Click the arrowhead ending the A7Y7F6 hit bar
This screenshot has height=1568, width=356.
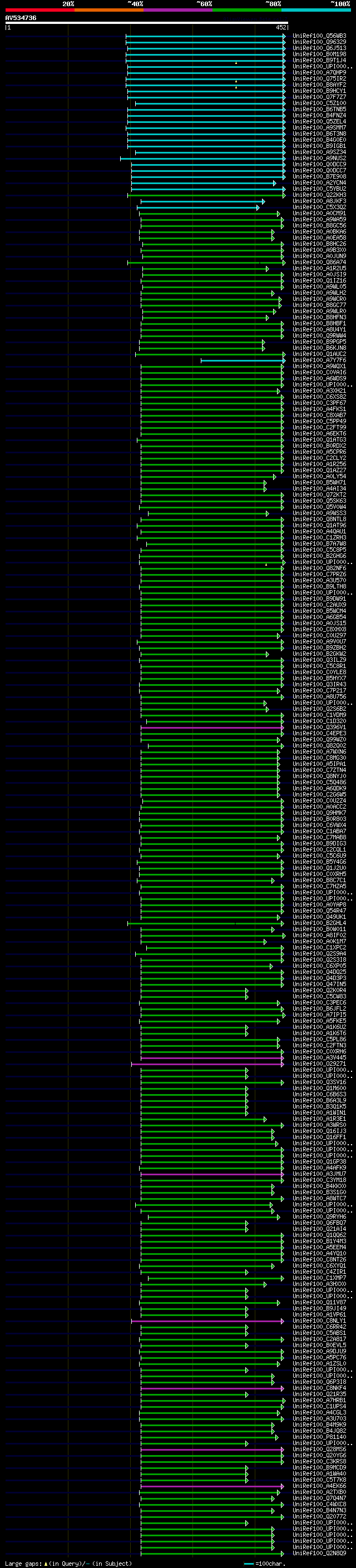(284, 360)
